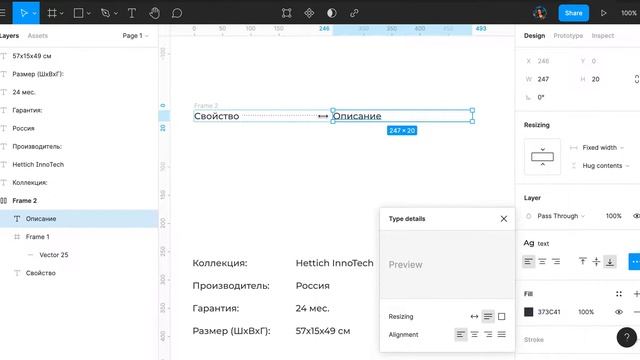
Task: Switch to the Layers tab
Action: point(9,36)
